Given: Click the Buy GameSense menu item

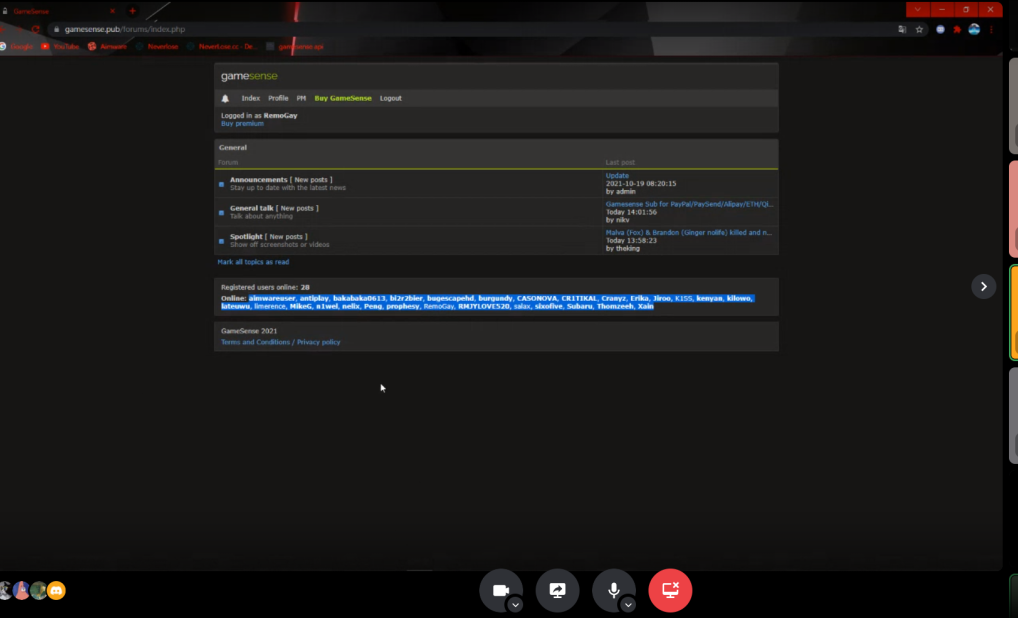Looking at the screenshot, I should (x=343, y=98).
